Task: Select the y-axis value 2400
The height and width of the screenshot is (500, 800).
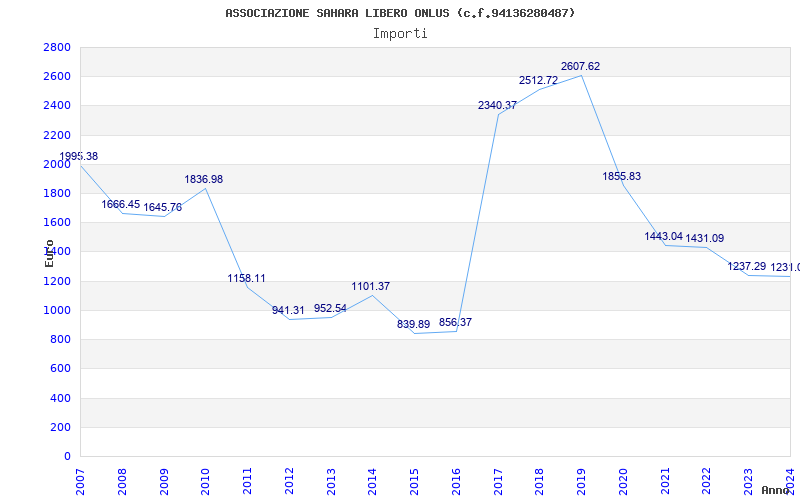Action: click(x=57, y=106)
